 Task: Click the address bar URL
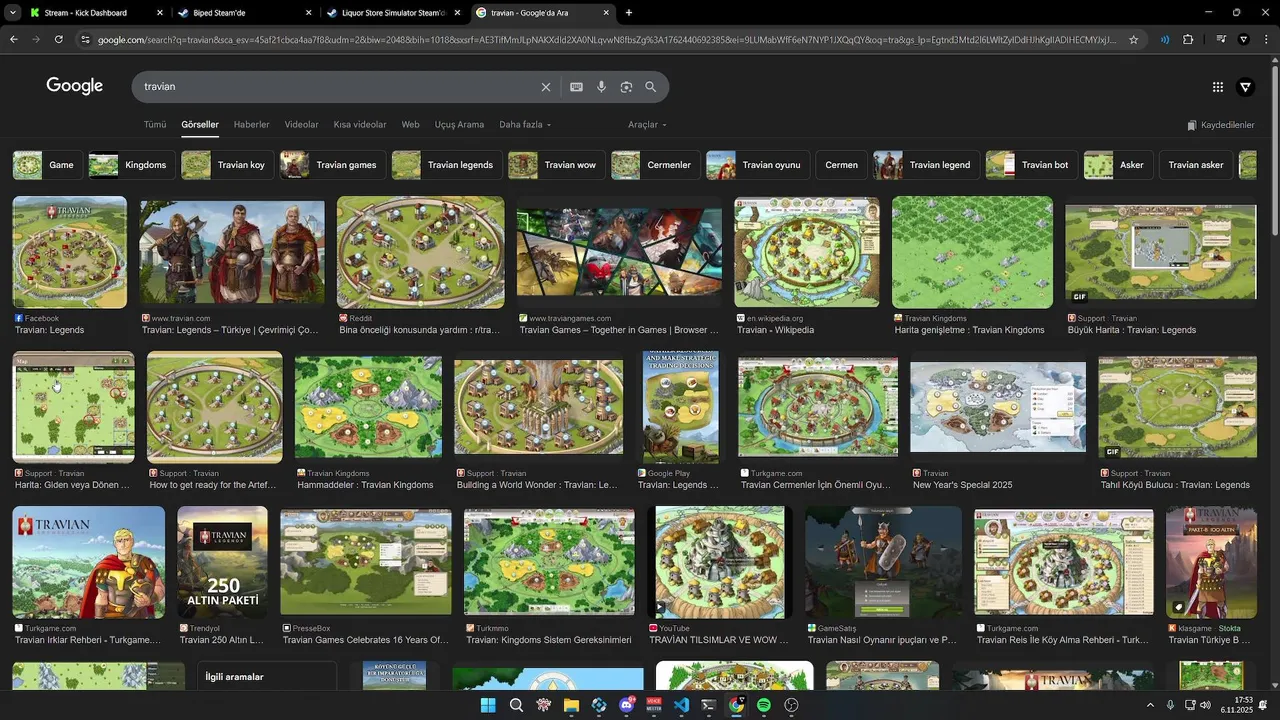tap(605, 39)
